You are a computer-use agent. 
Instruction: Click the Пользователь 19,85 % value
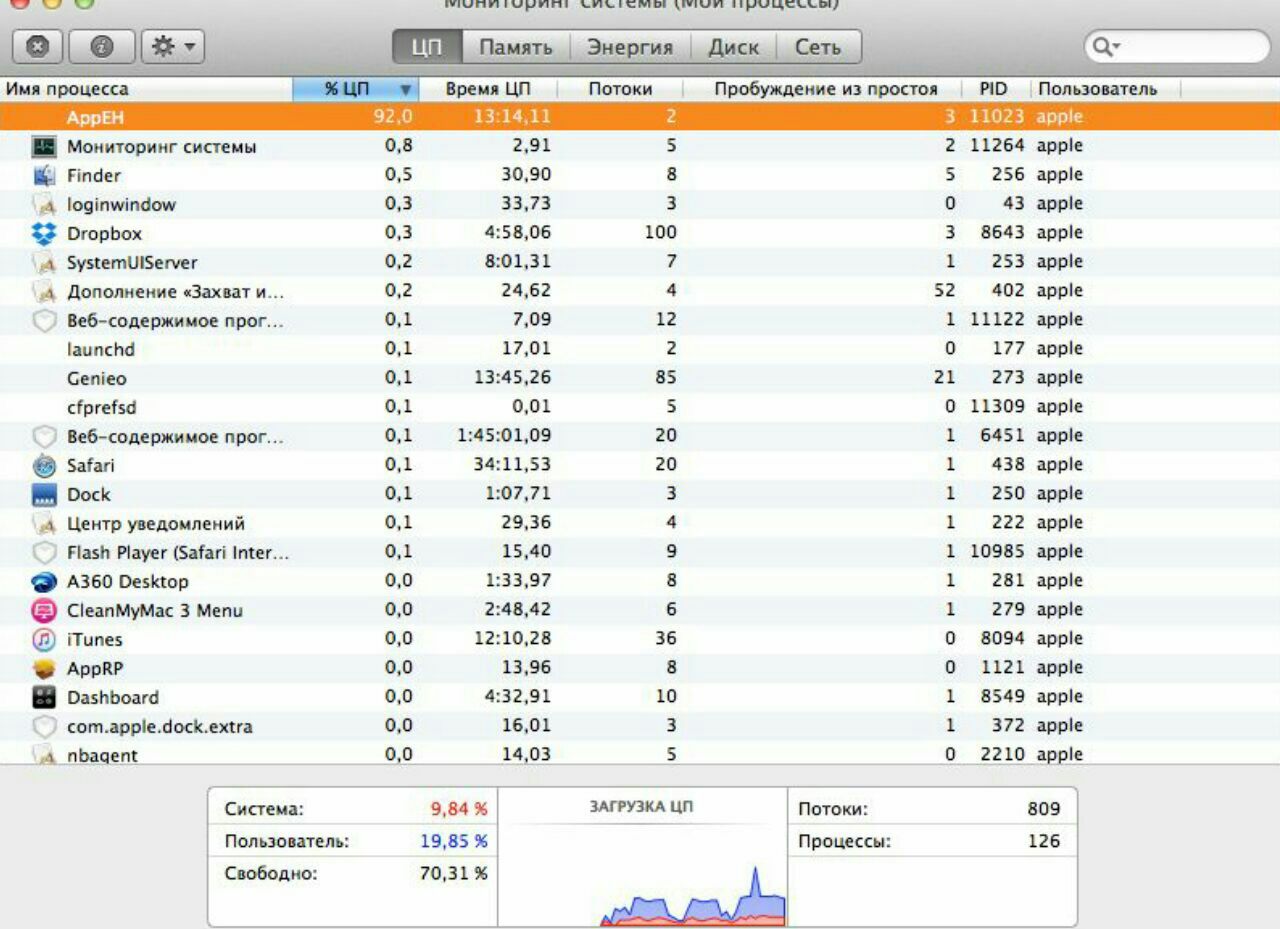tap(454, 841)
